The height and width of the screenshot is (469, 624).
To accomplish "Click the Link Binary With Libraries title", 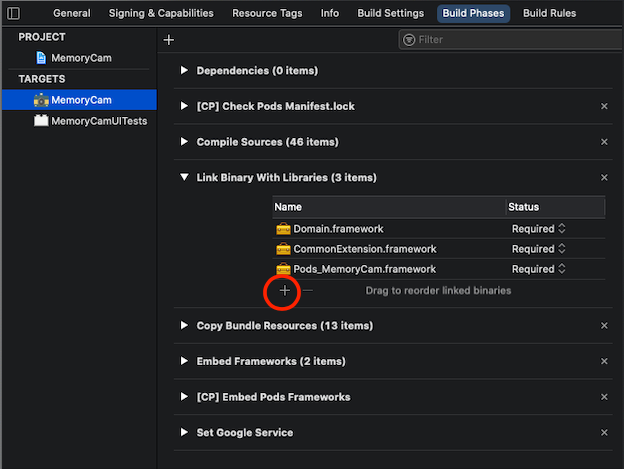I will [287, 177].
